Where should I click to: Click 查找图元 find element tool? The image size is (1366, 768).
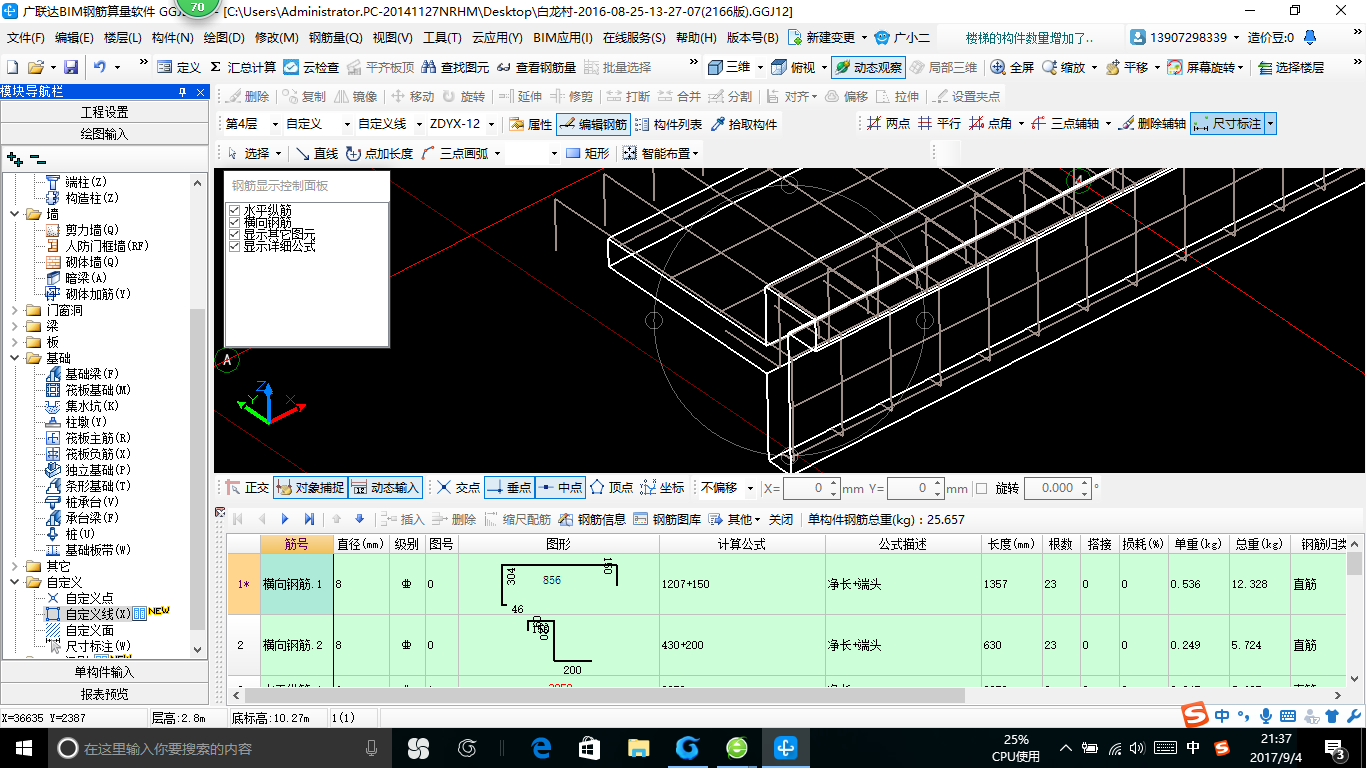pos(456,67)
